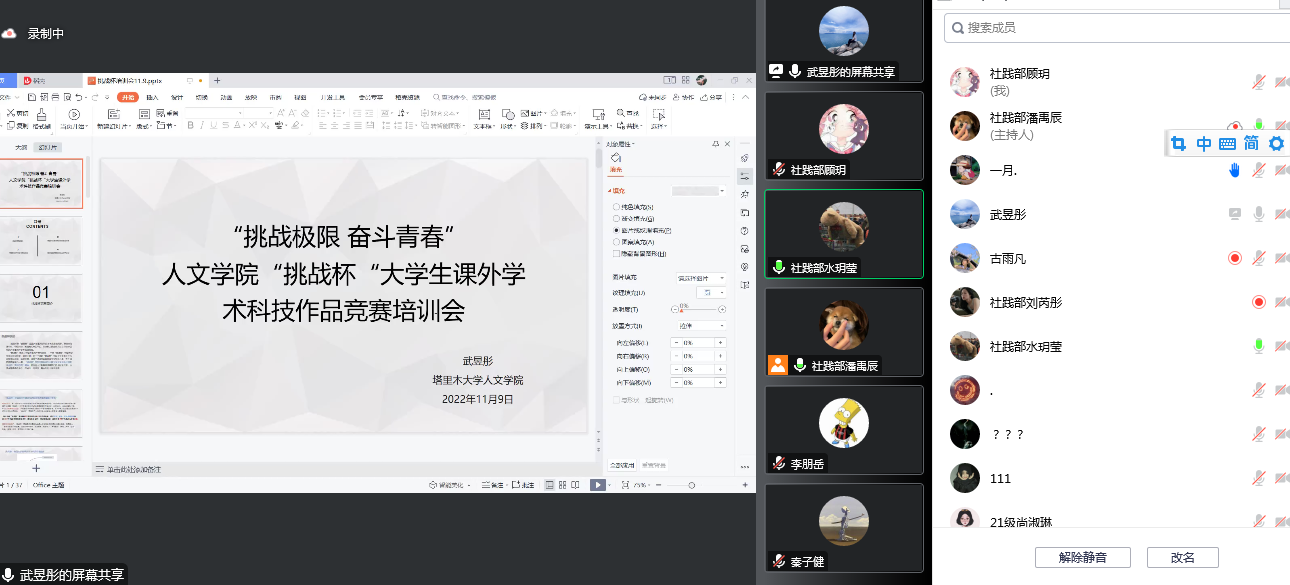
Task: Click the 解除静音 unmute button
Action: click(1083, 557)
